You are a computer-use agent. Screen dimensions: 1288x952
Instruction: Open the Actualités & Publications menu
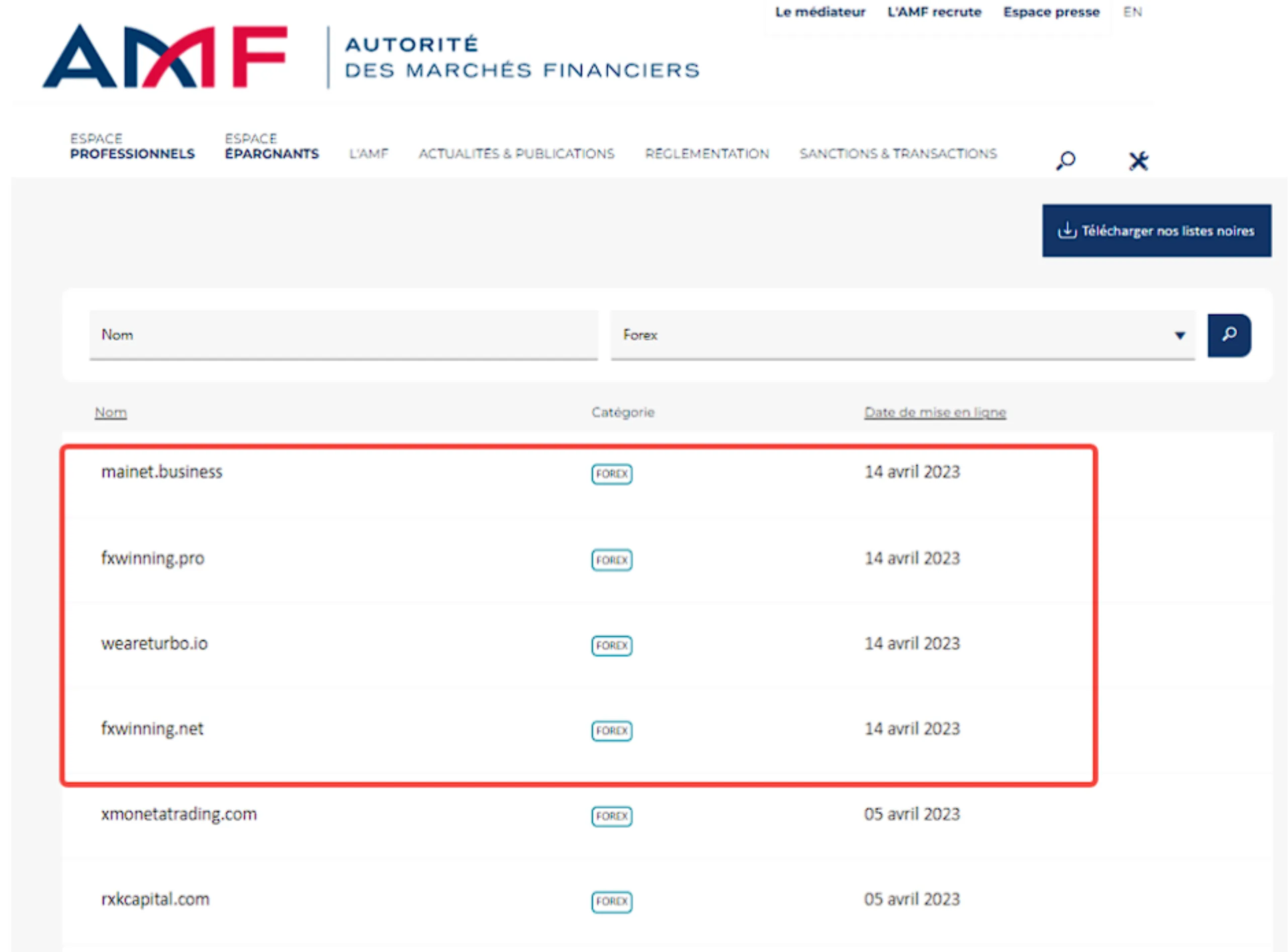tap(516, 154)
